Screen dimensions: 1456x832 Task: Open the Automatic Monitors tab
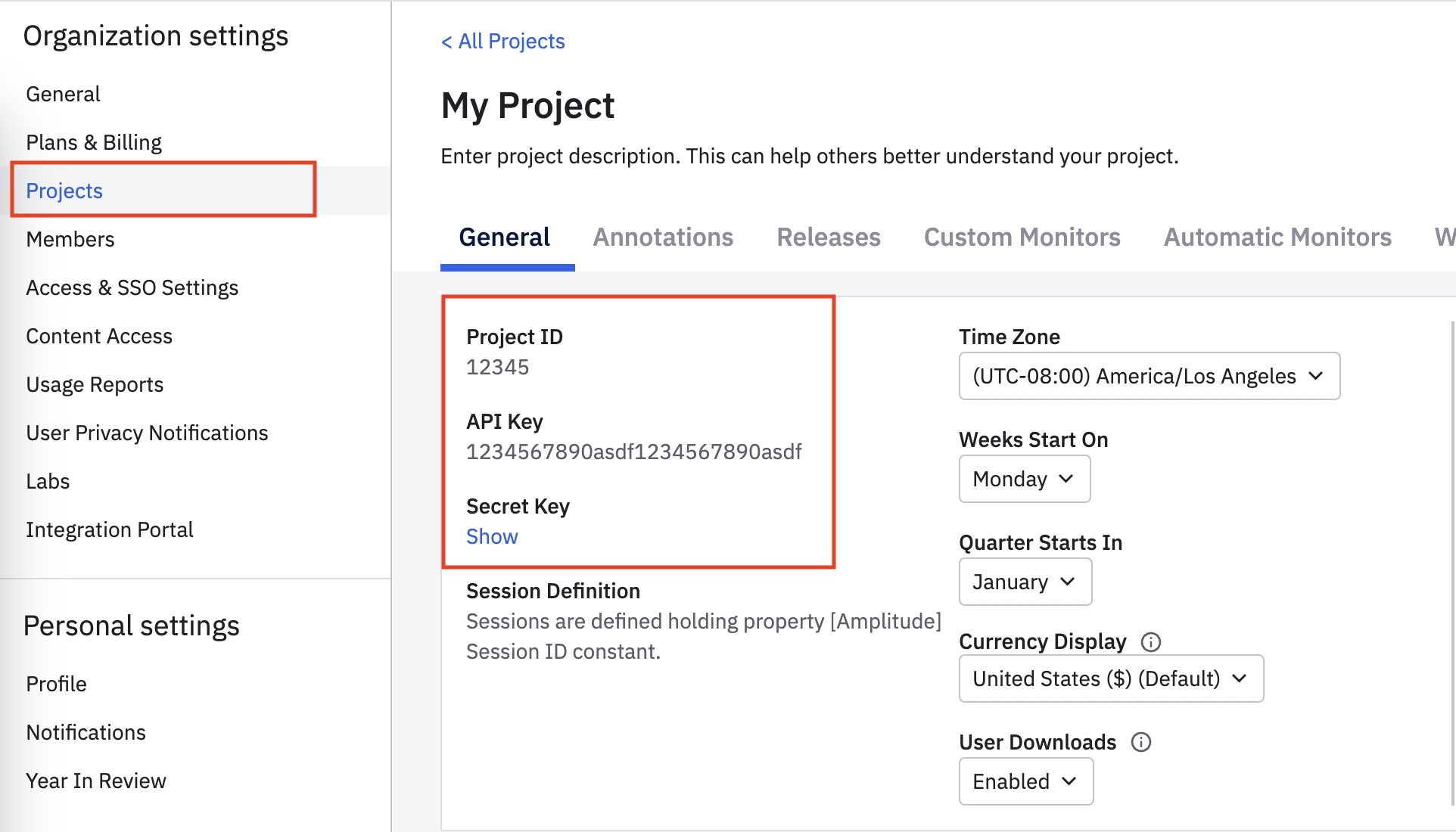pyautogui.click(x=1277, y=237)
